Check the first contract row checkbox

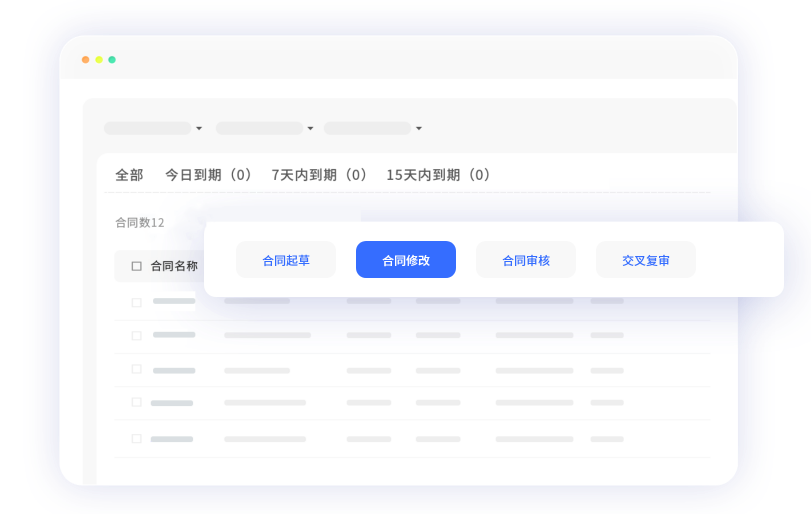[x=137, y=301]
